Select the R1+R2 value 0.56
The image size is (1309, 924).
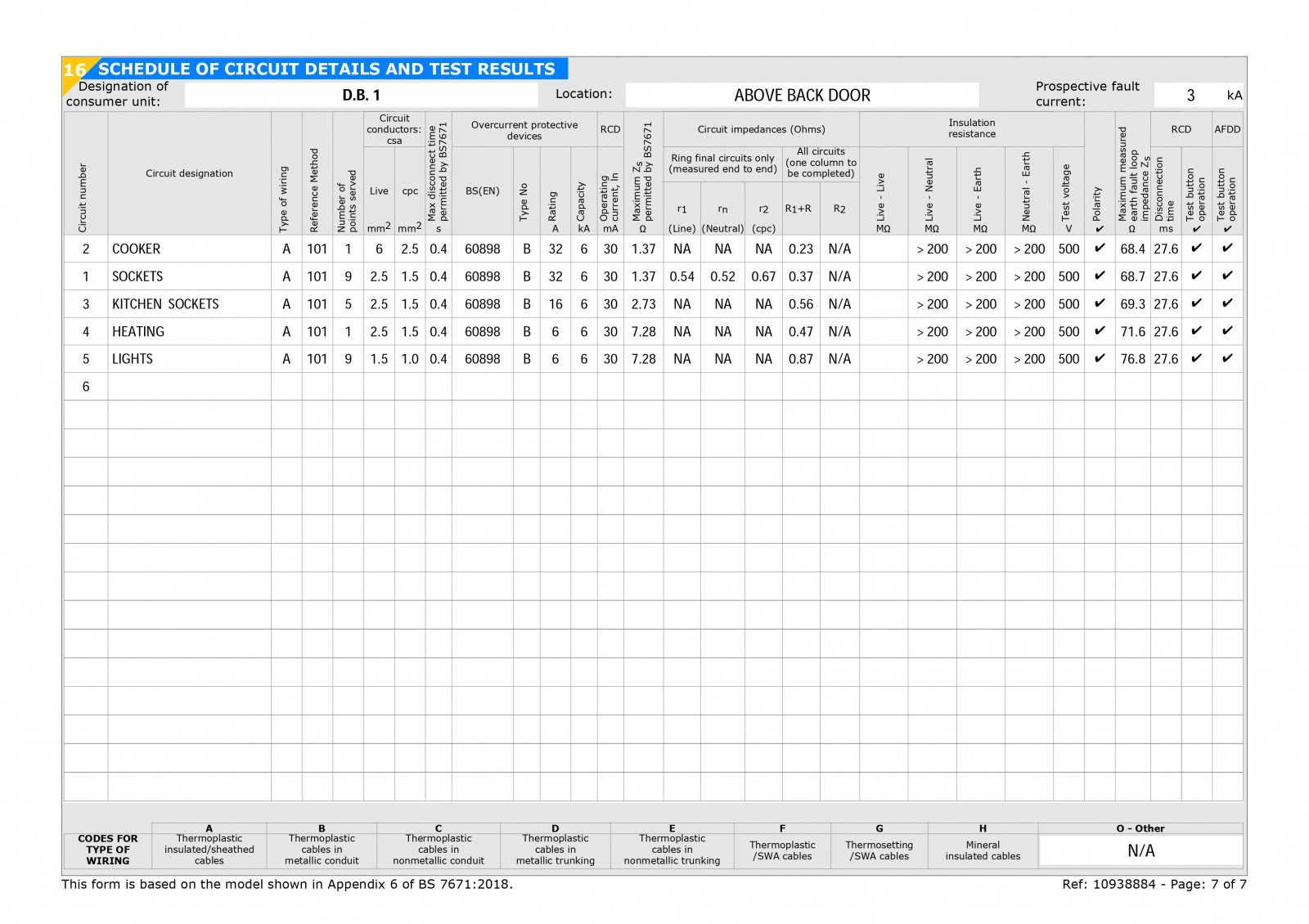point(801,304)
